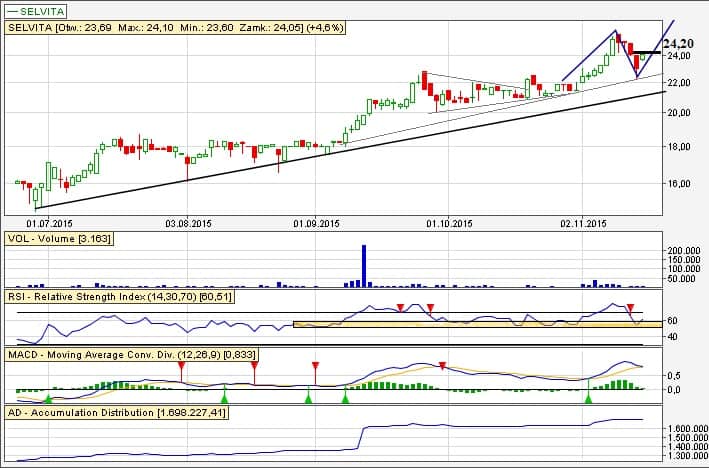Click the first red triangle in RSI panel
The image size is (709, 469).
pos(400,307)
